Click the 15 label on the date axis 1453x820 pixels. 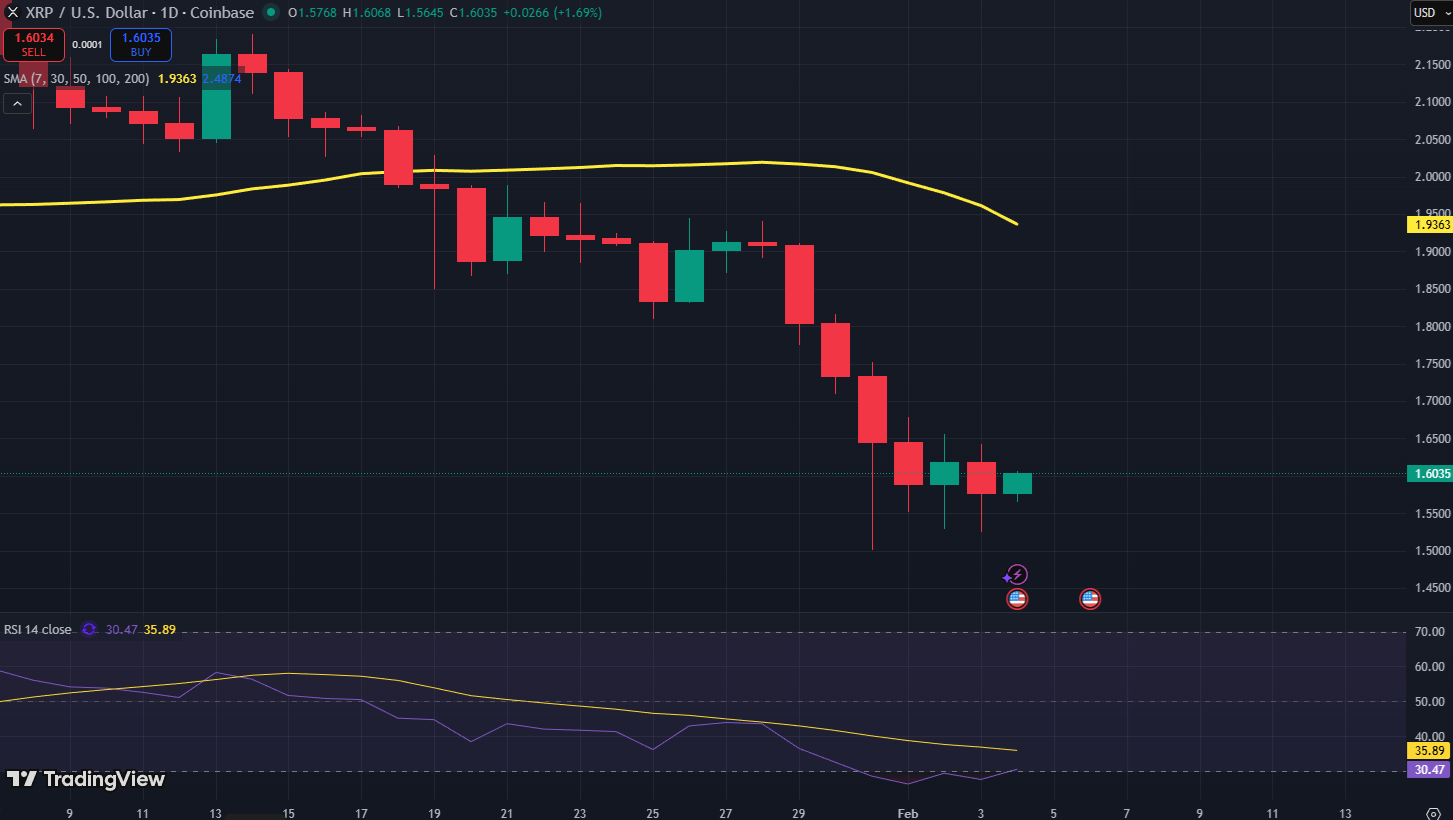click(x=288, y=813)
